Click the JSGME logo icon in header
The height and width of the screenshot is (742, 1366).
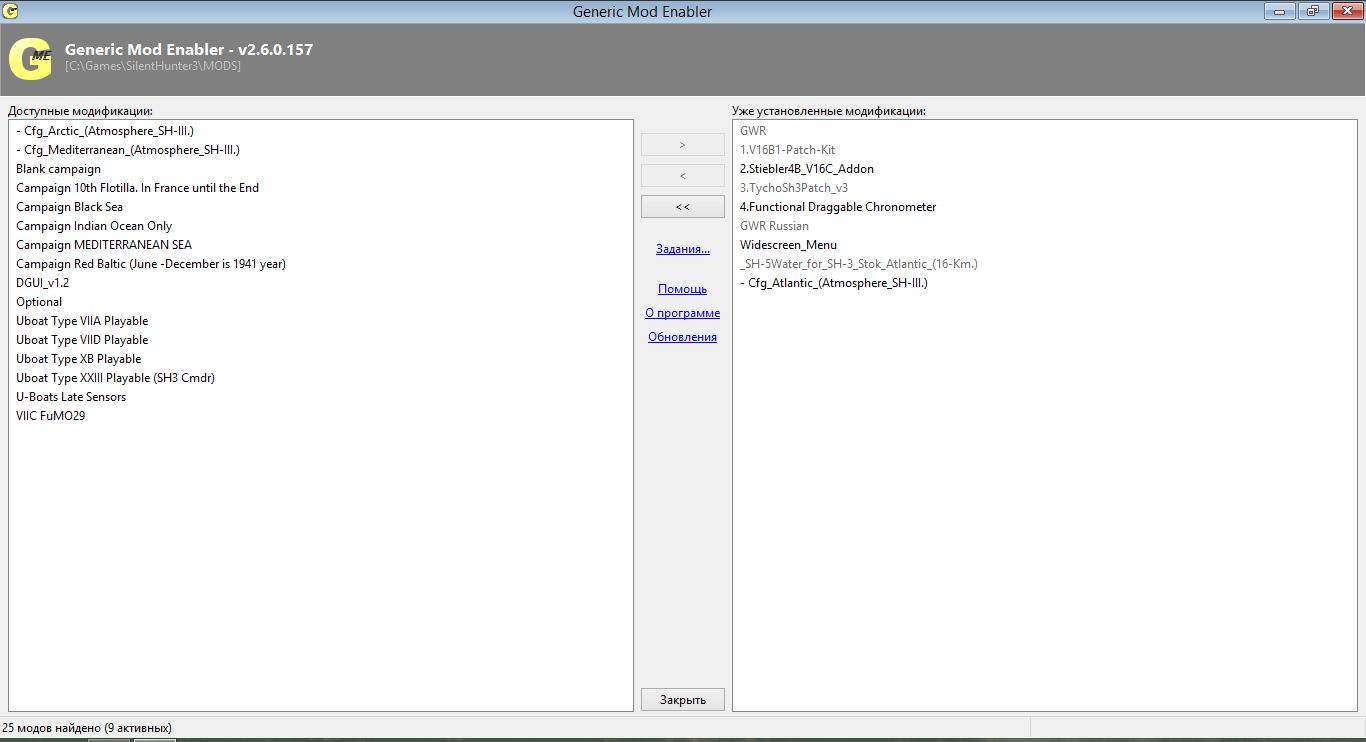tap(30, 59)
